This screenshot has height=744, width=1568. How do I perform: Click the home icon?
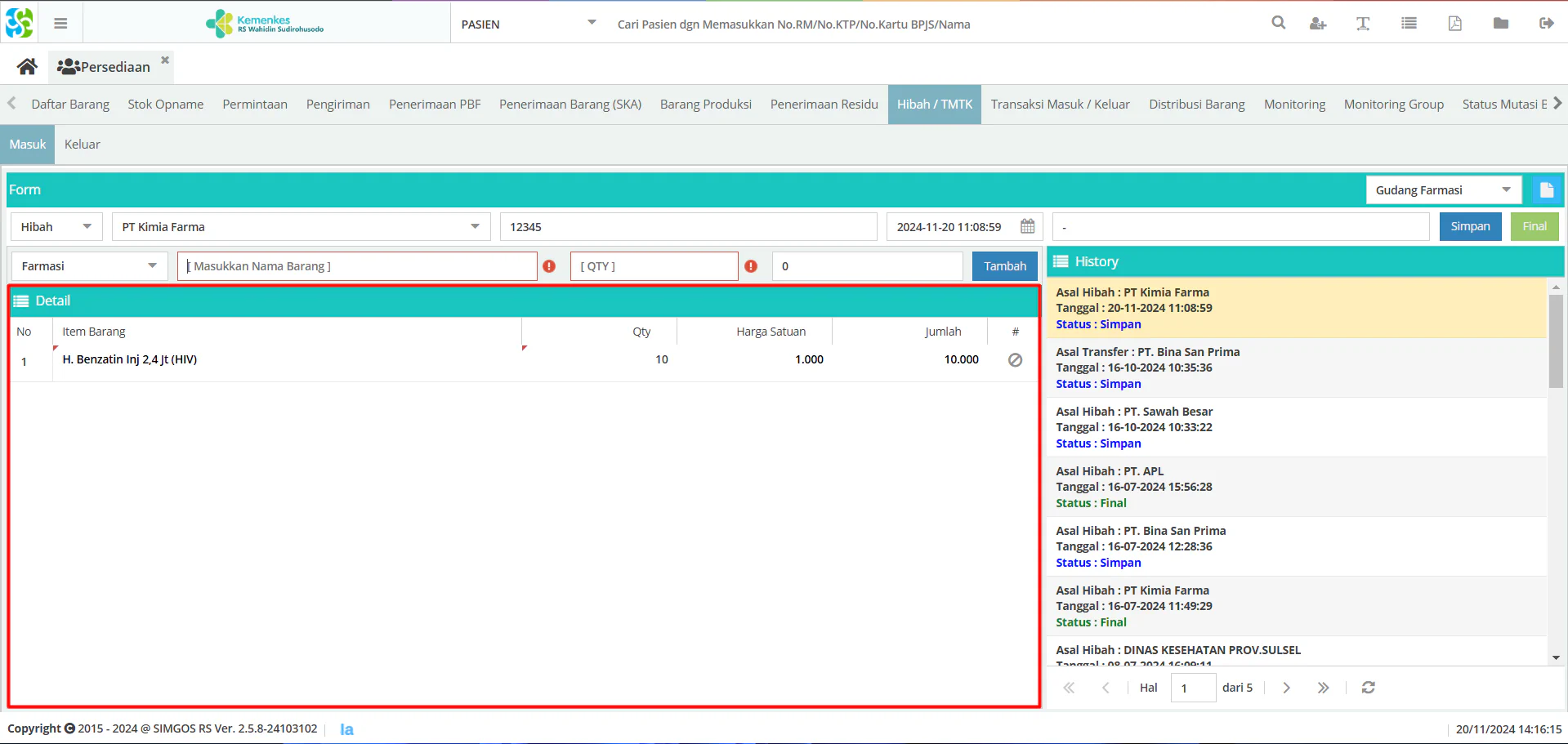click(x=27, y=67)
